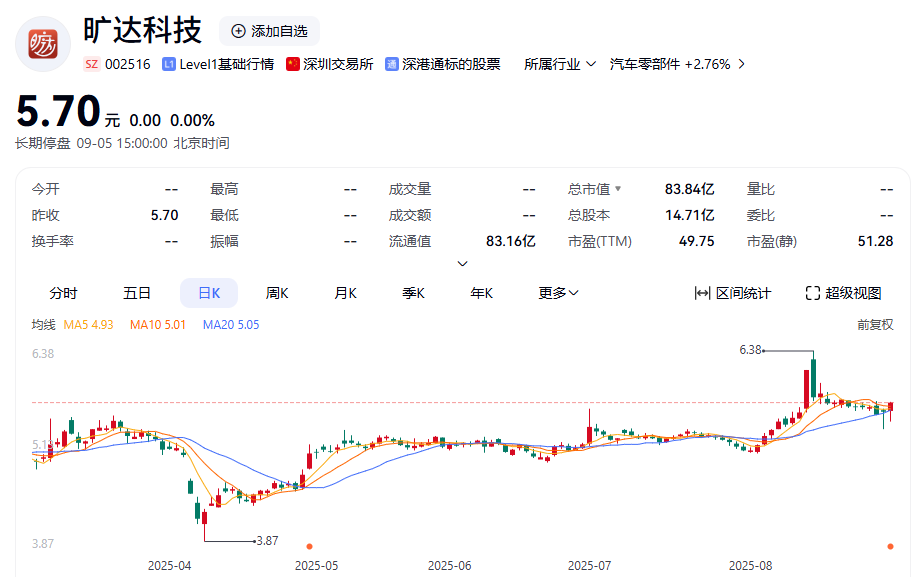Click the 市盈(TTM) label
Screen dimensions: 913x577
tap(600, 241)
